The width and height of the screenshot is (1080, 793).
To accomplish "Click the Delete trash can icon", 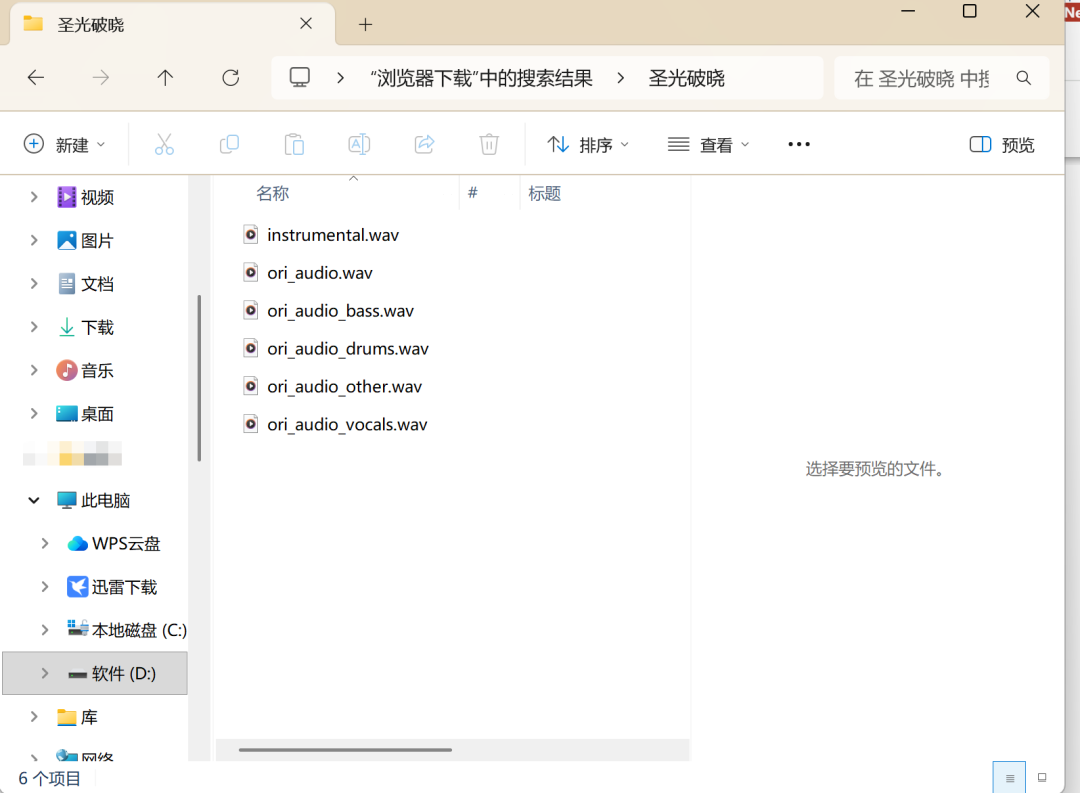I will click(489, 145).
